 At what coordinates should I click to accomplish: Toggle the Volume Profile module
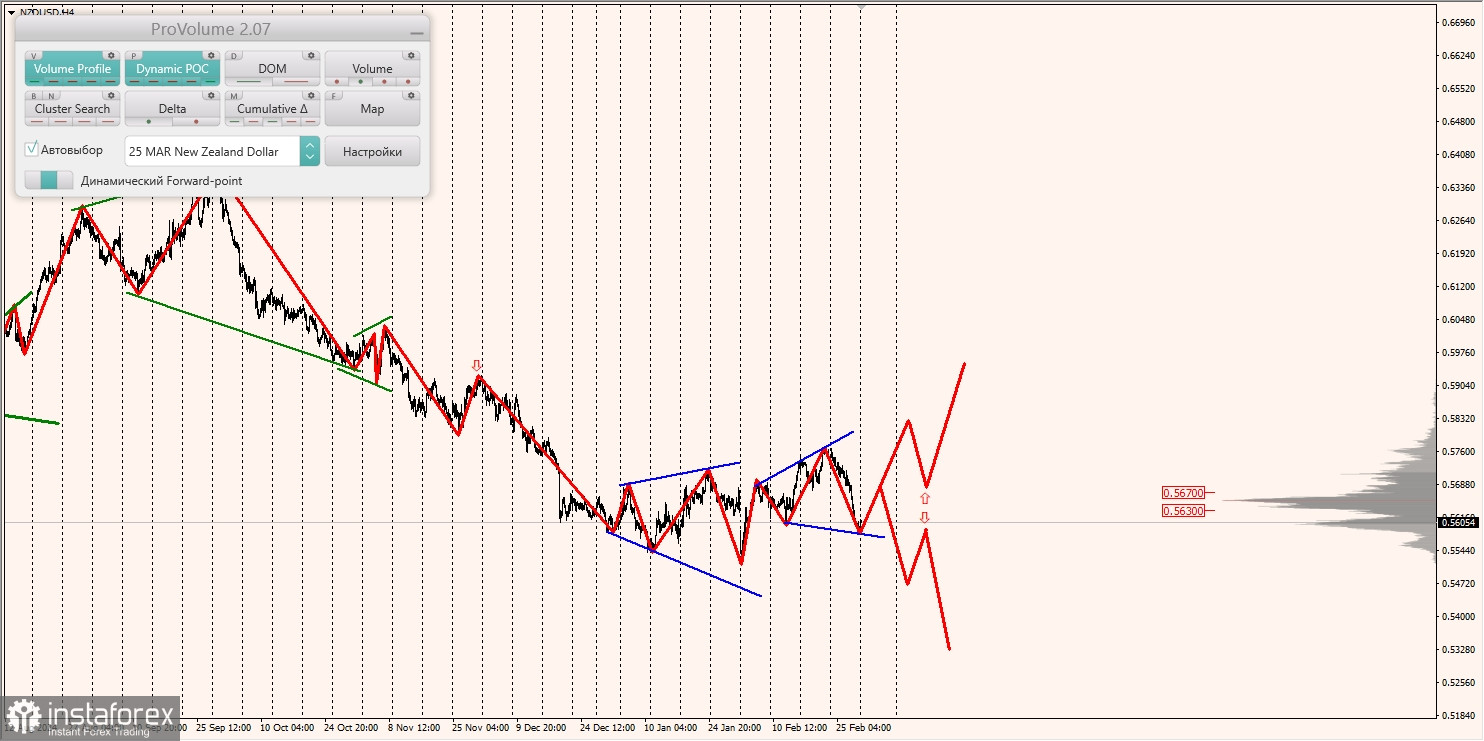(72, 69)
